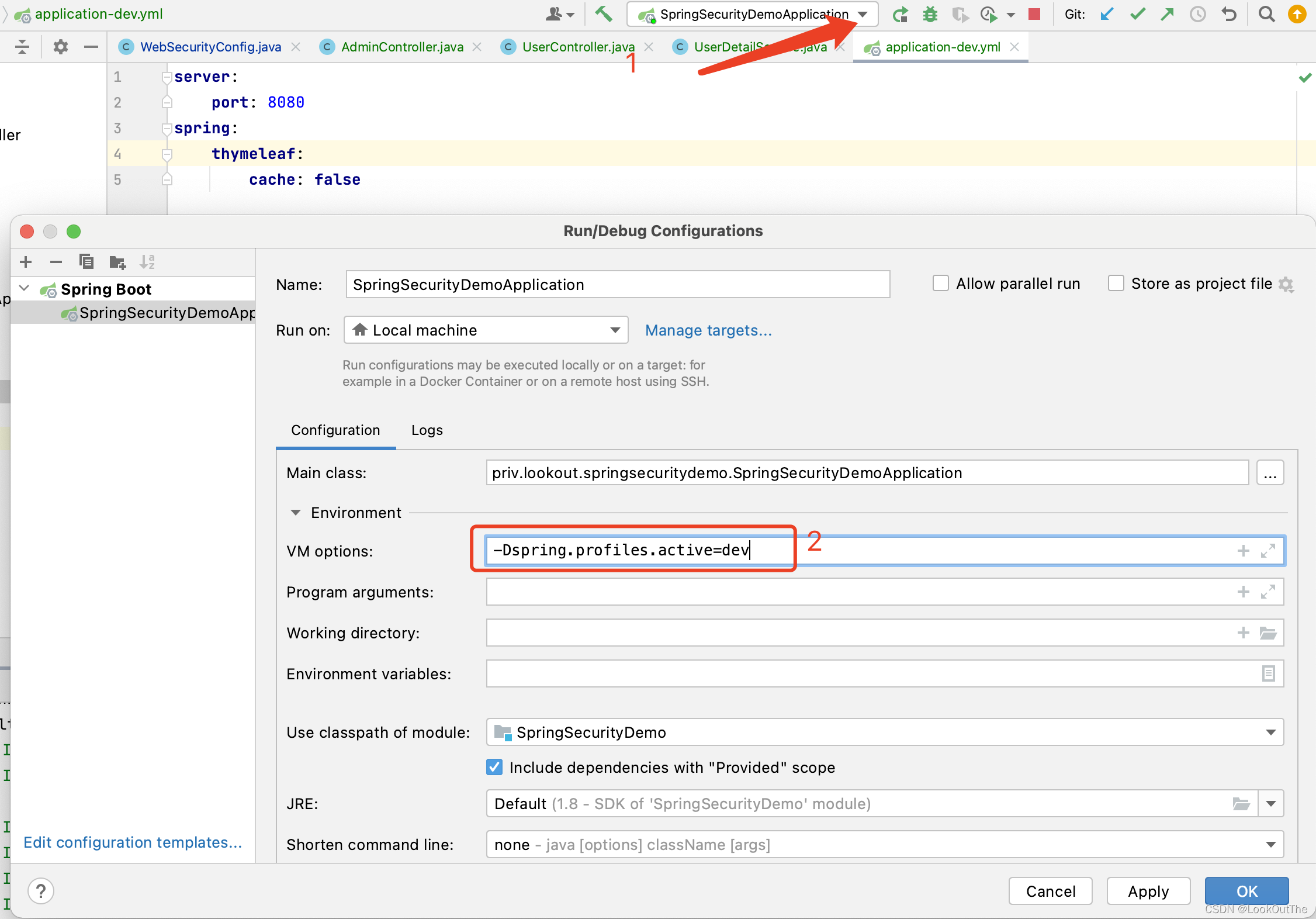
Task: Click the red Stop run icon
Action: [x=1034, y=14]
